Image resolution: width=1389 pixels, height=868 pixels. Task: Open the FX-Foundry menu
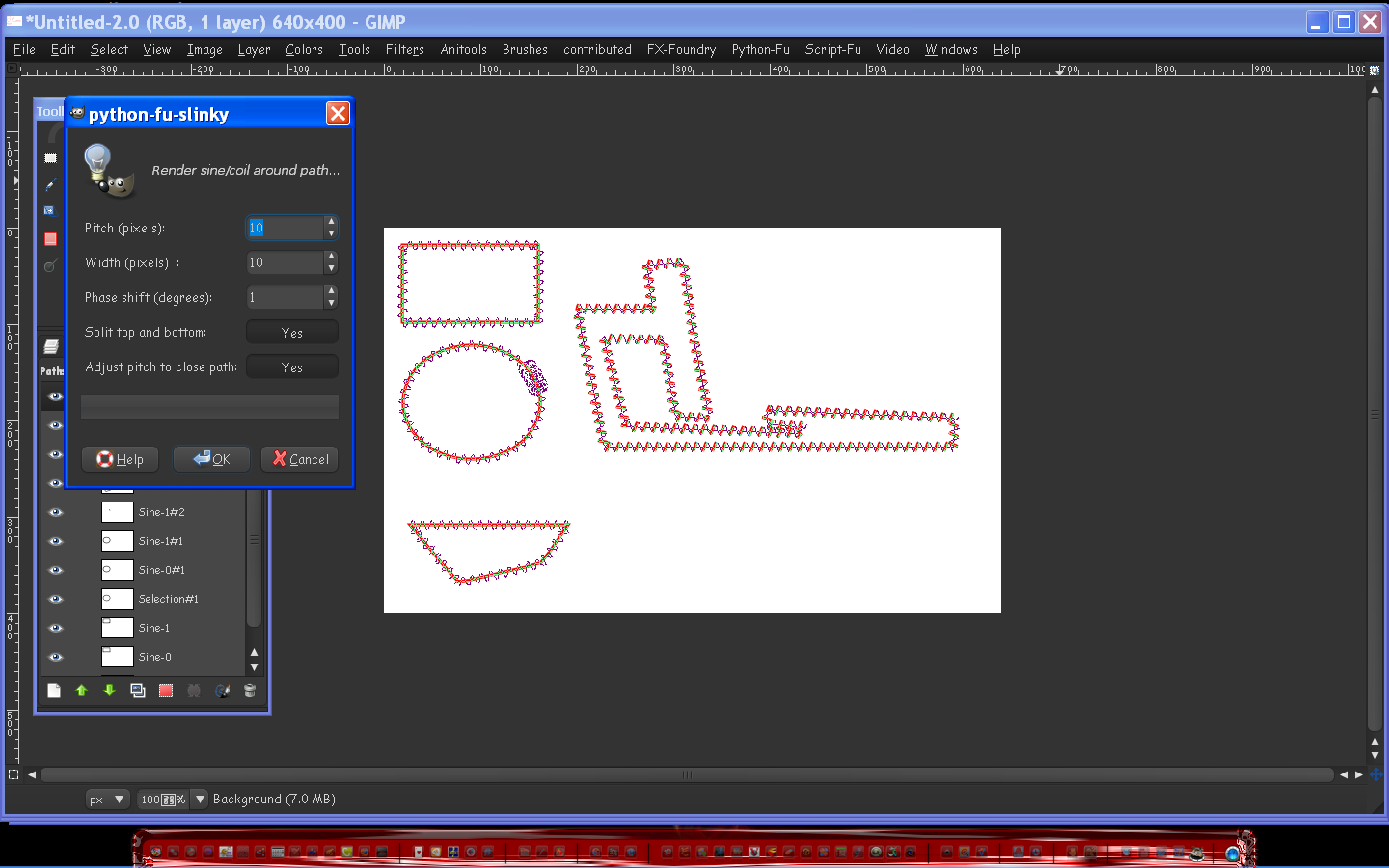point(681,49)
